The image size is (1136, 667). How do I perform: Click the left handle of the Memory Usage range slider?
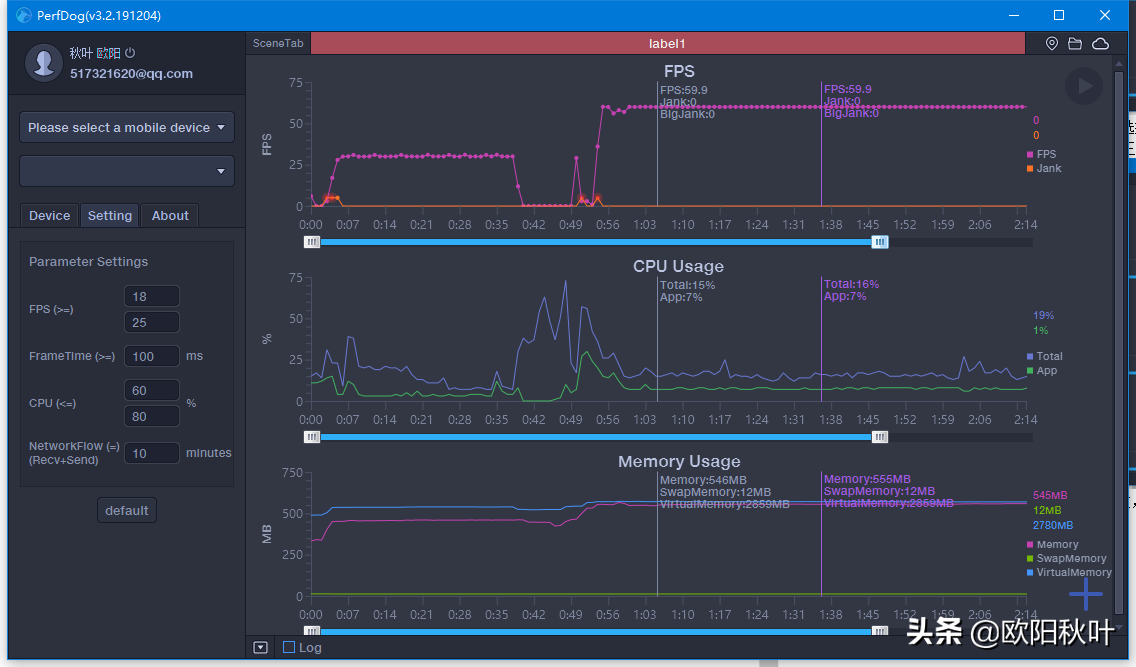tap(312, 631)
